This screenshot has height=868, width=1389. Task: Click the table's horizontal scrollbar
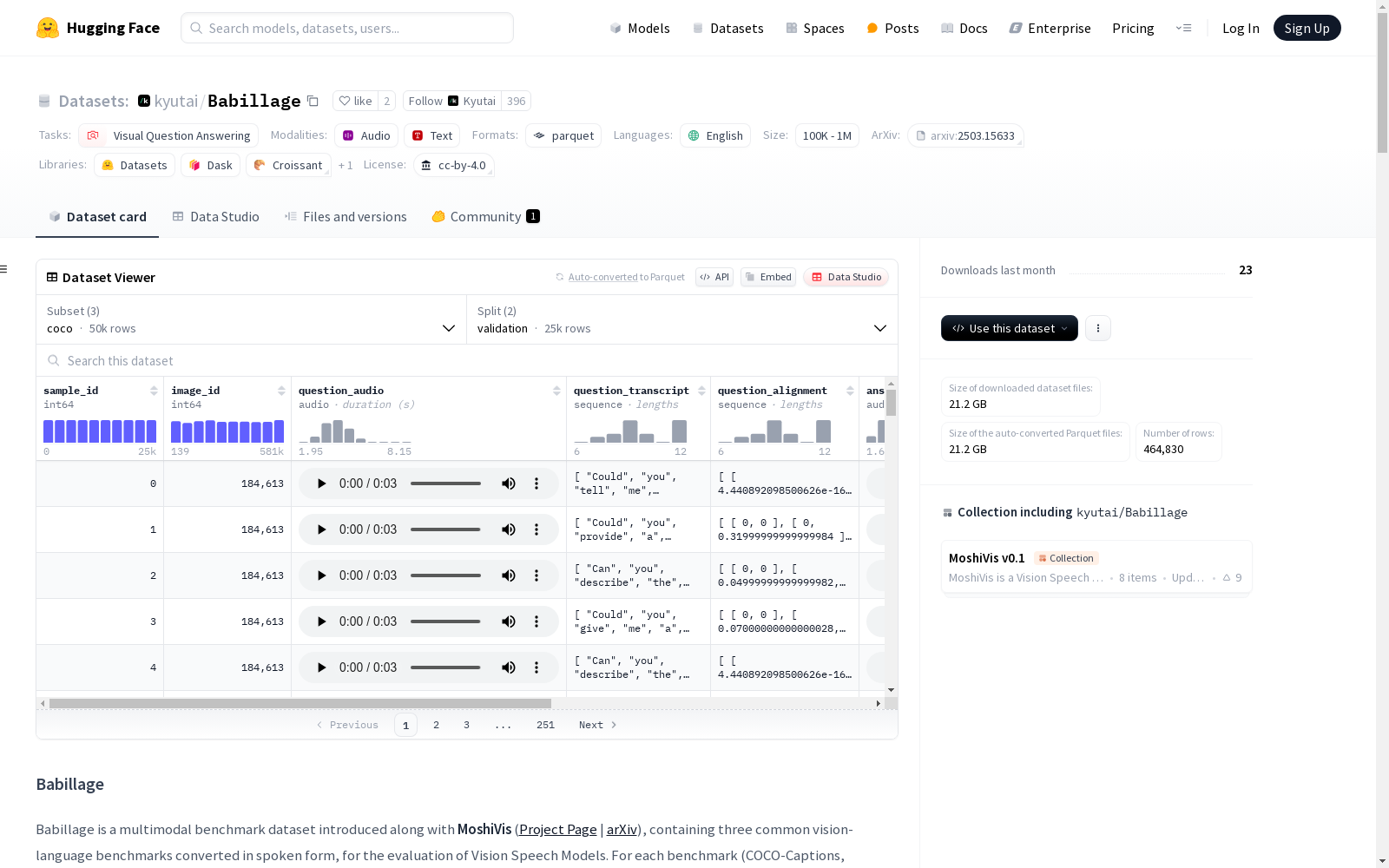click(x=300, y=703)
